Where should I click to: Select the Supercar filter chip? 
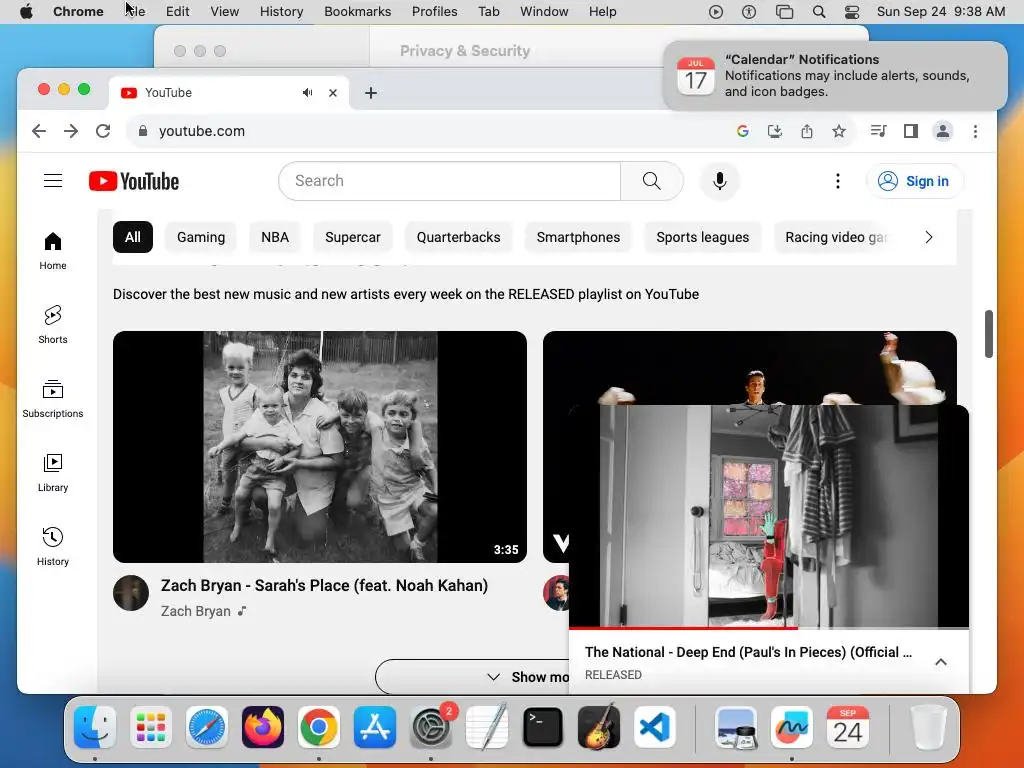[x=353, y=237]
